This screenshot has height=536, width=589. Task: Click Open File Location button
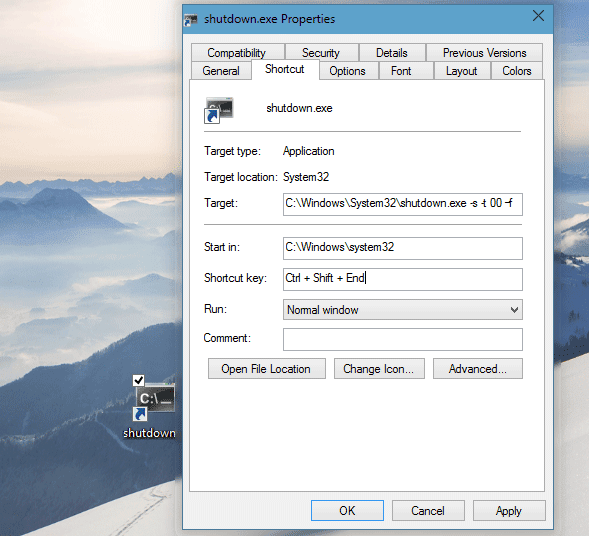point(267,368)
